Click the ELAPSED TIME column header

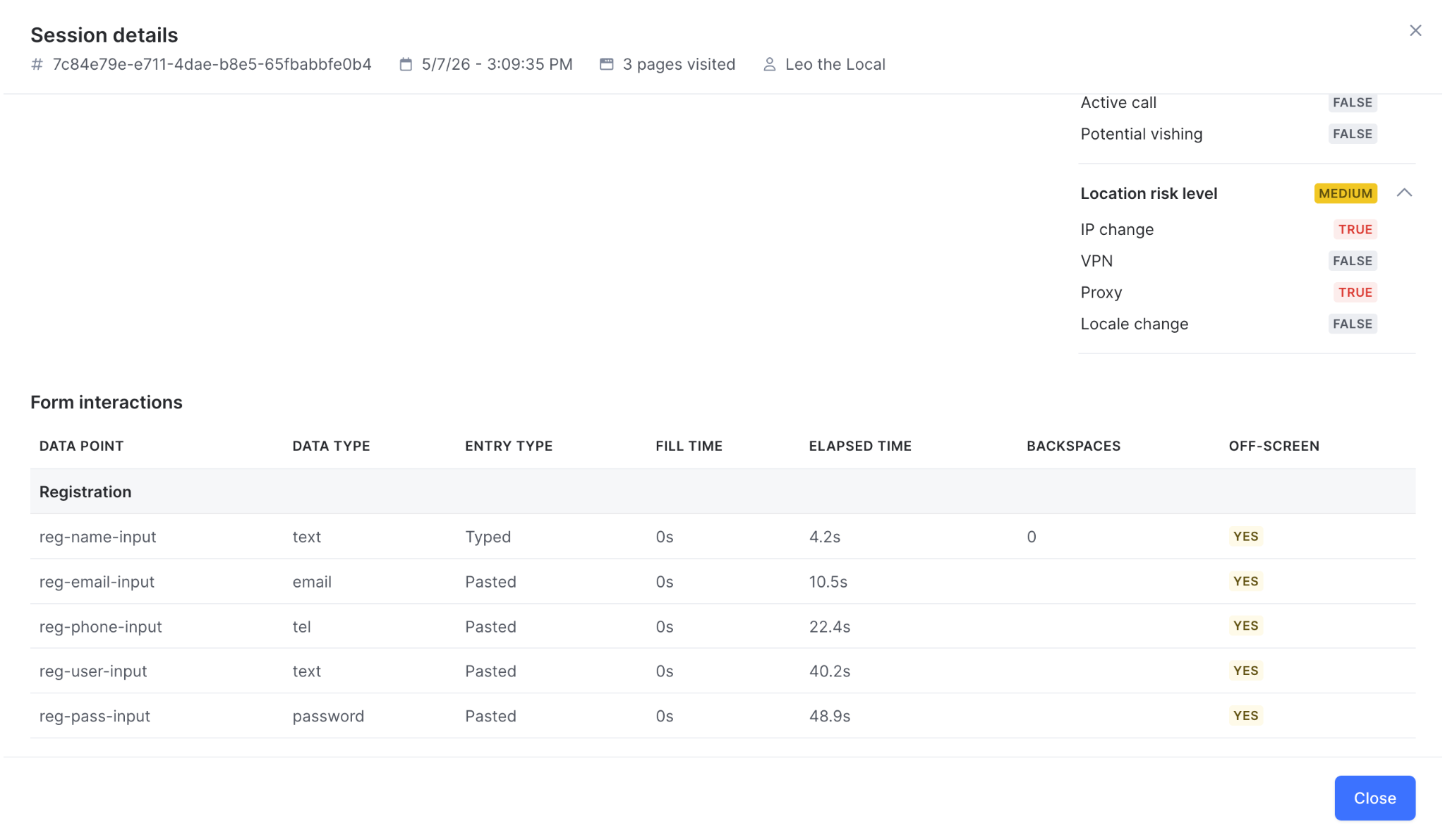point(860,446)
